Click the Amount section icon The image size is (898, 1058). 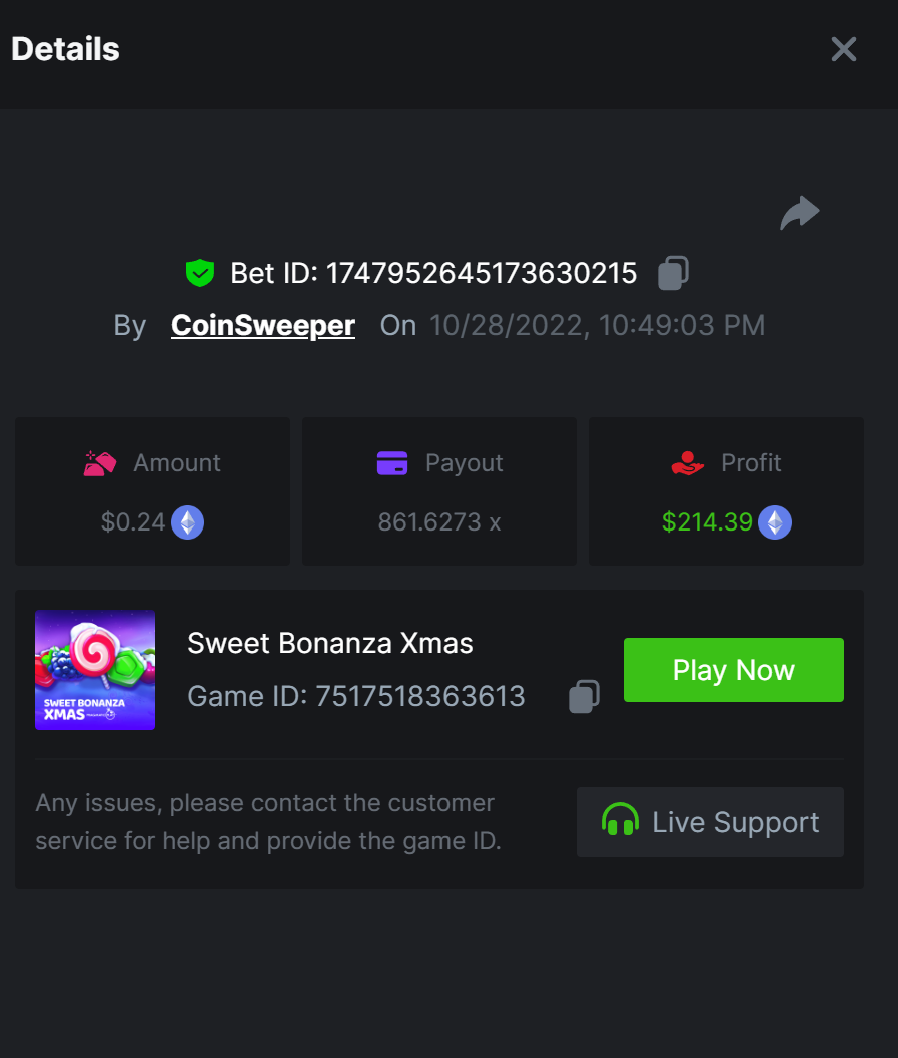tap(100, 463)
